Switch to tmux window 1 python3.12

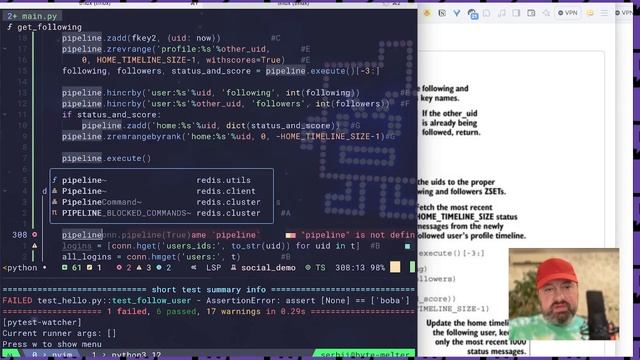tap(127, 355)
